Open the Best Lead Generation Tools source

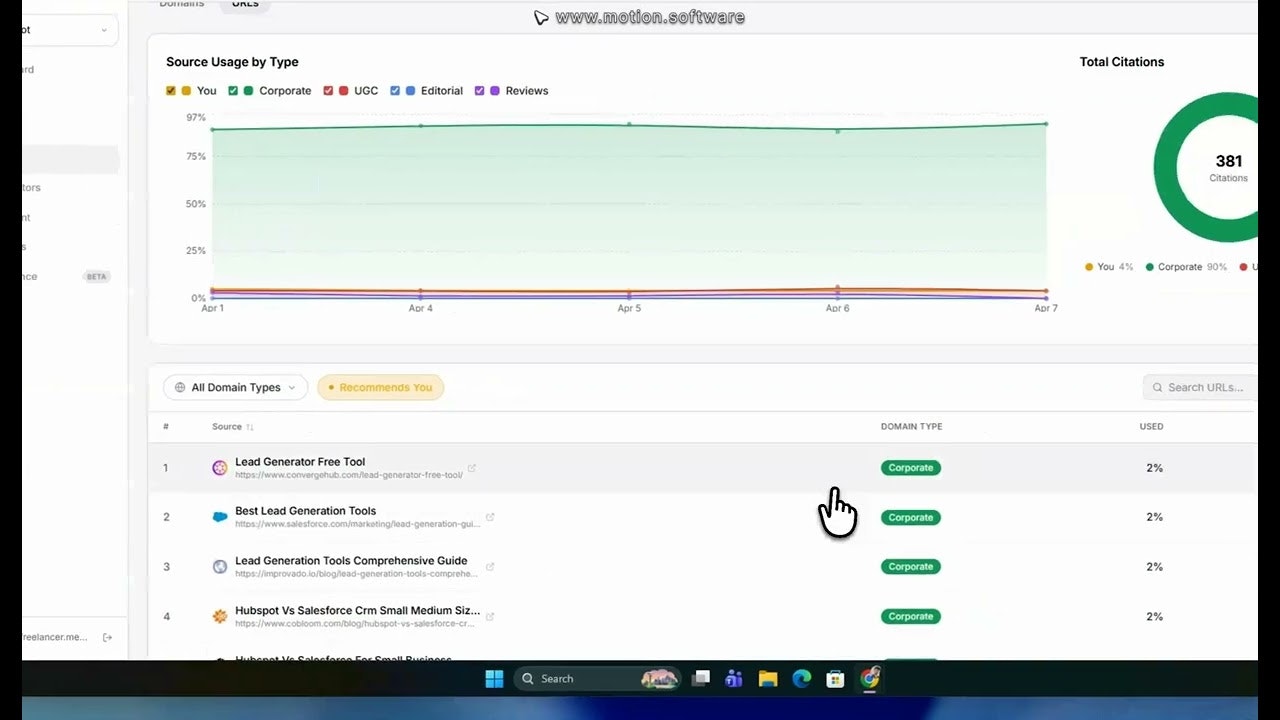tap(306, 511)
